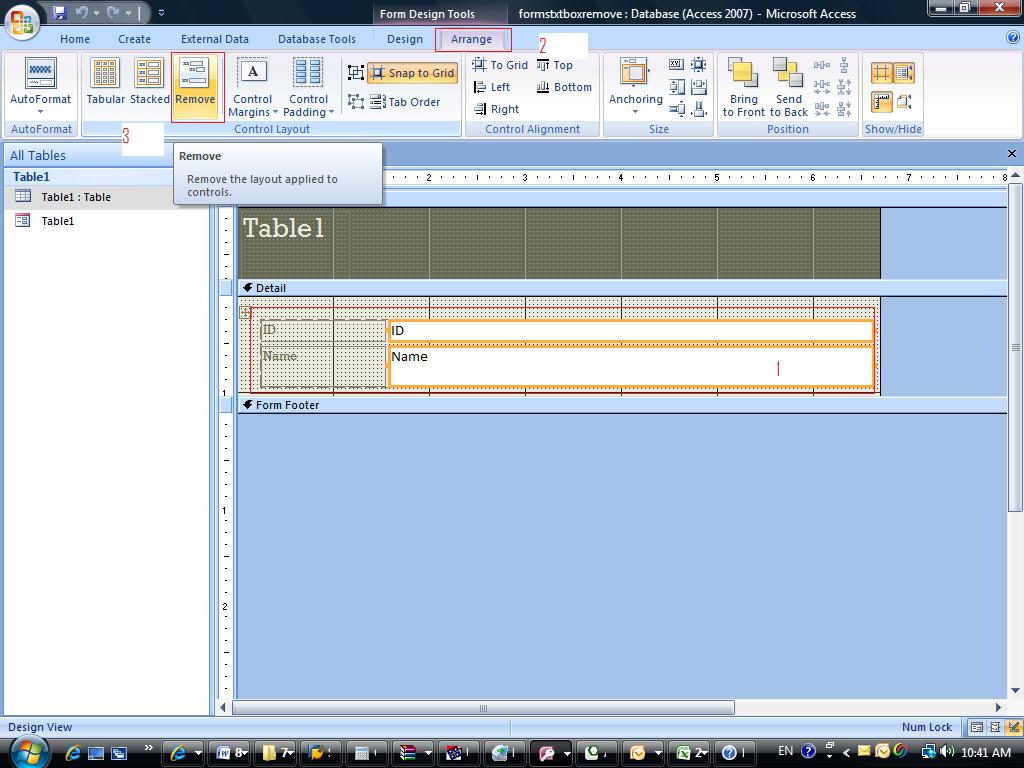Click Size to Fit icon

[677, 64]
